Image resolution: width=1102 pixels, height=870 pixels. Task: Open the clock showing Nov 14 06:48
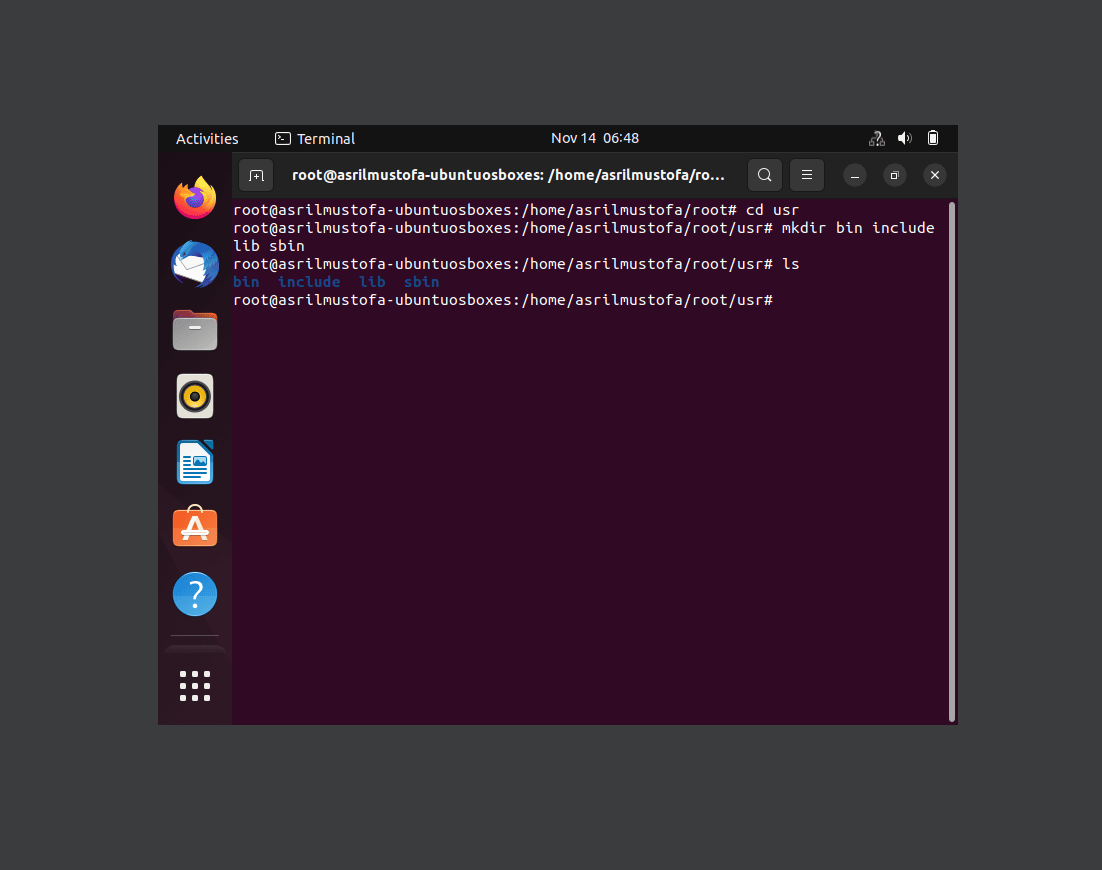coord(595,138)
